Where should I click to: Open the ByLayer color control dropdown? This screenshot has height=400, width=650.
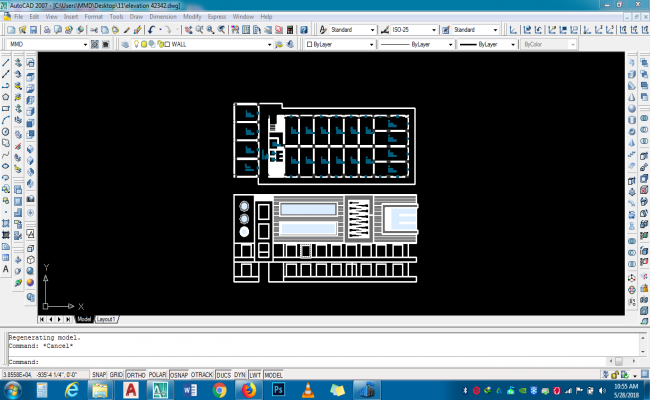338,45
